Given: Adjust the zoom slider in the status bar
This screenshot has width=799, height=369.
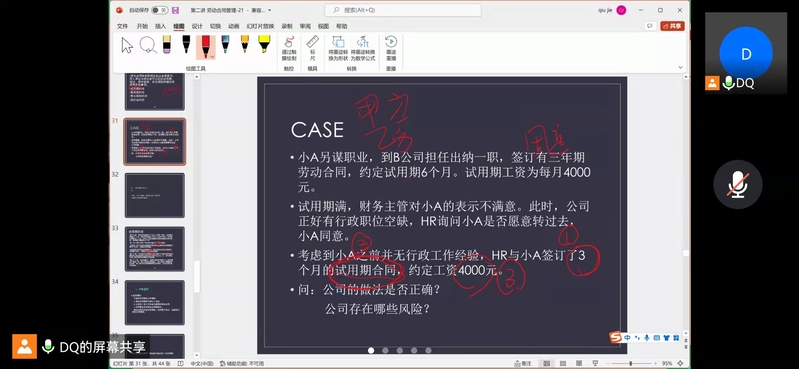Looking at the screenshot, I should [x=630, y=363].
